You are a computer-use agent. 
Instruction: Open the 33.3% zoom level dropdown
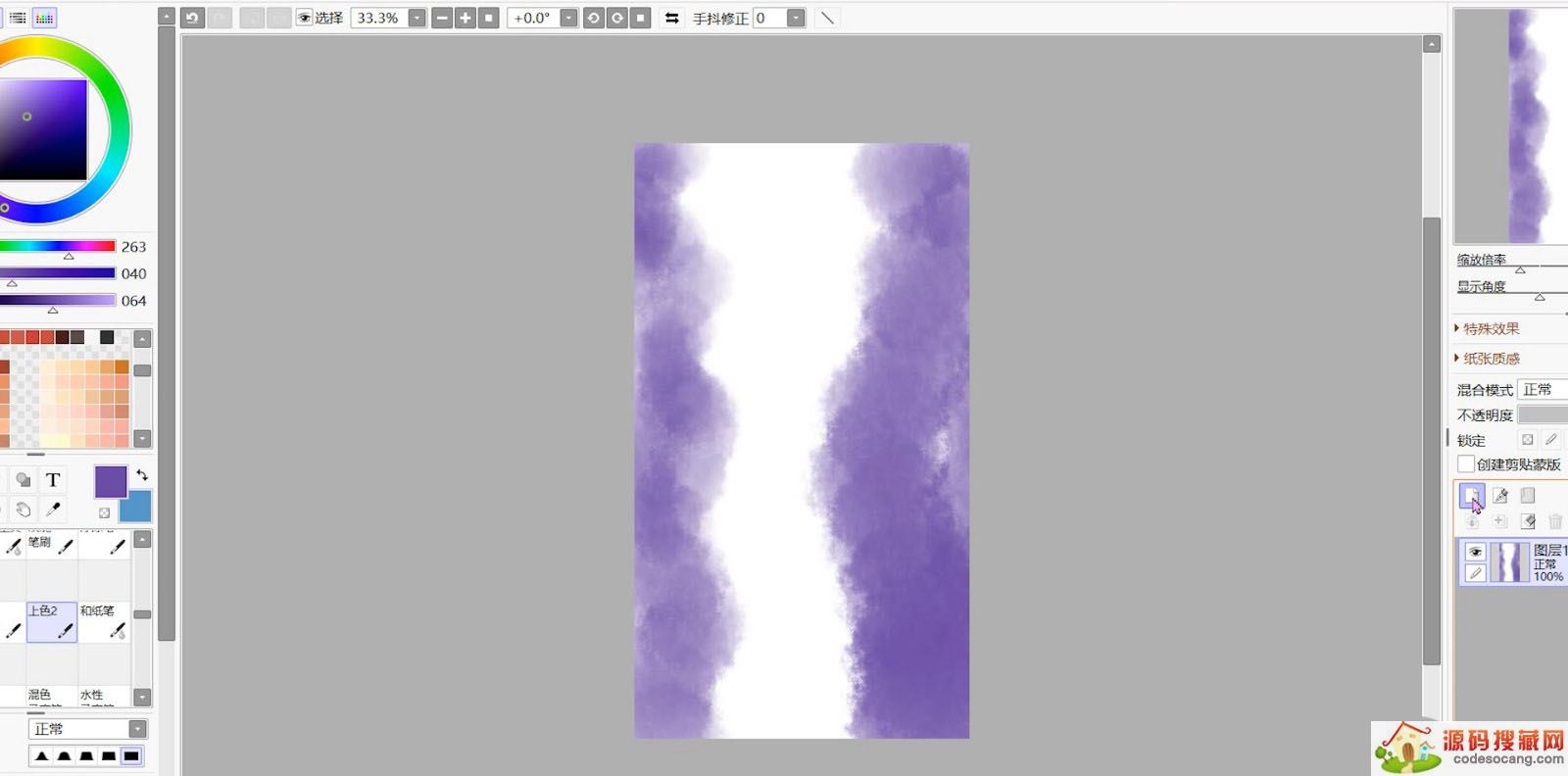416,18
